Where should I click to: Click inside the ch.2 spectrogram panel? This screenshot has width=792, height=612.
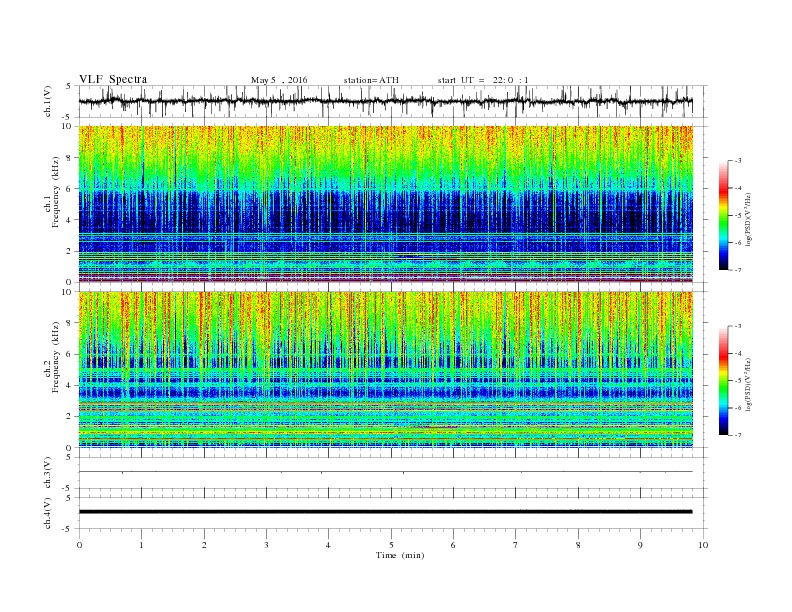tap(386, 369)
